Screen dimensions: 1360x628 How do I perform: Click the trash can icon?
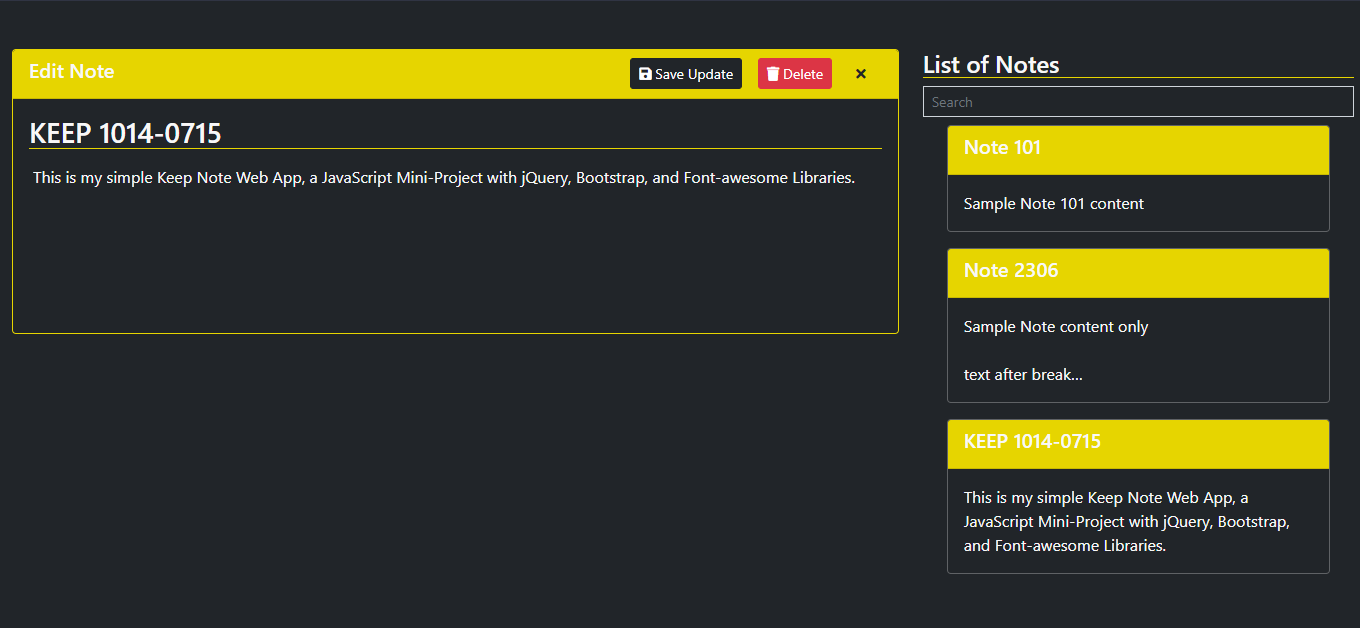tap(773, 74)
